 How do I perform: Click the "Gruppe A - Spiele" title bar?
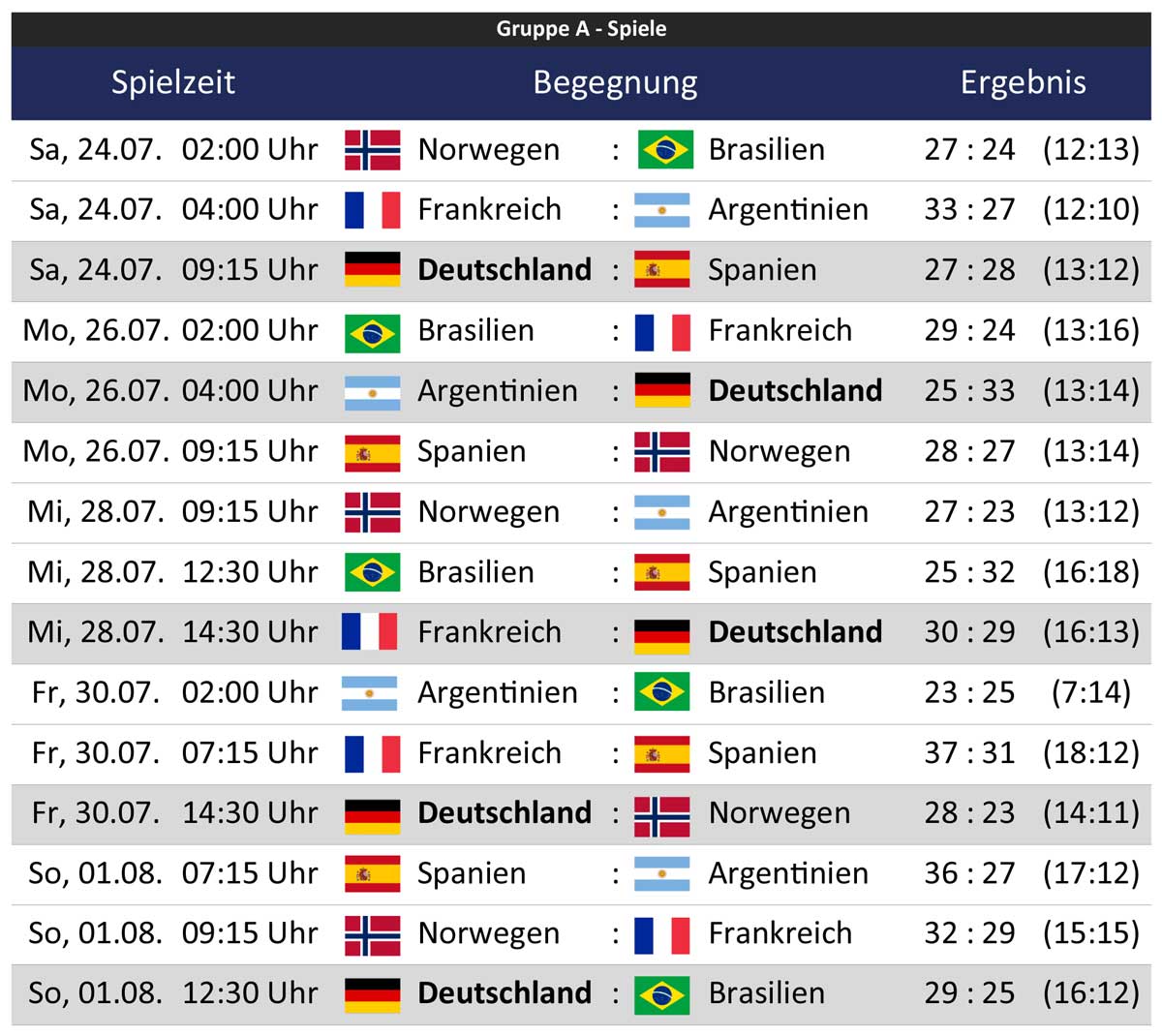coord(581,28)
